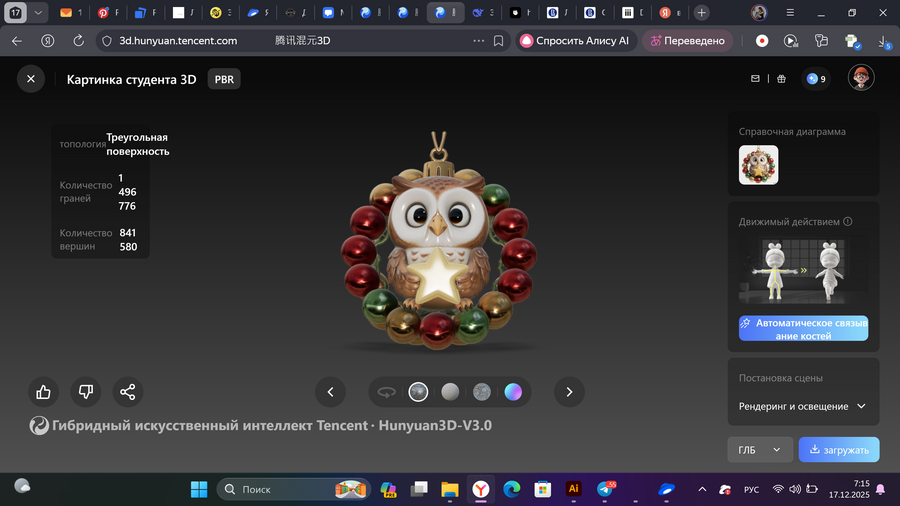Click the Автоматическое связывание костей button
The width and height of the screenshot is (900, 506).
(803, 329)
